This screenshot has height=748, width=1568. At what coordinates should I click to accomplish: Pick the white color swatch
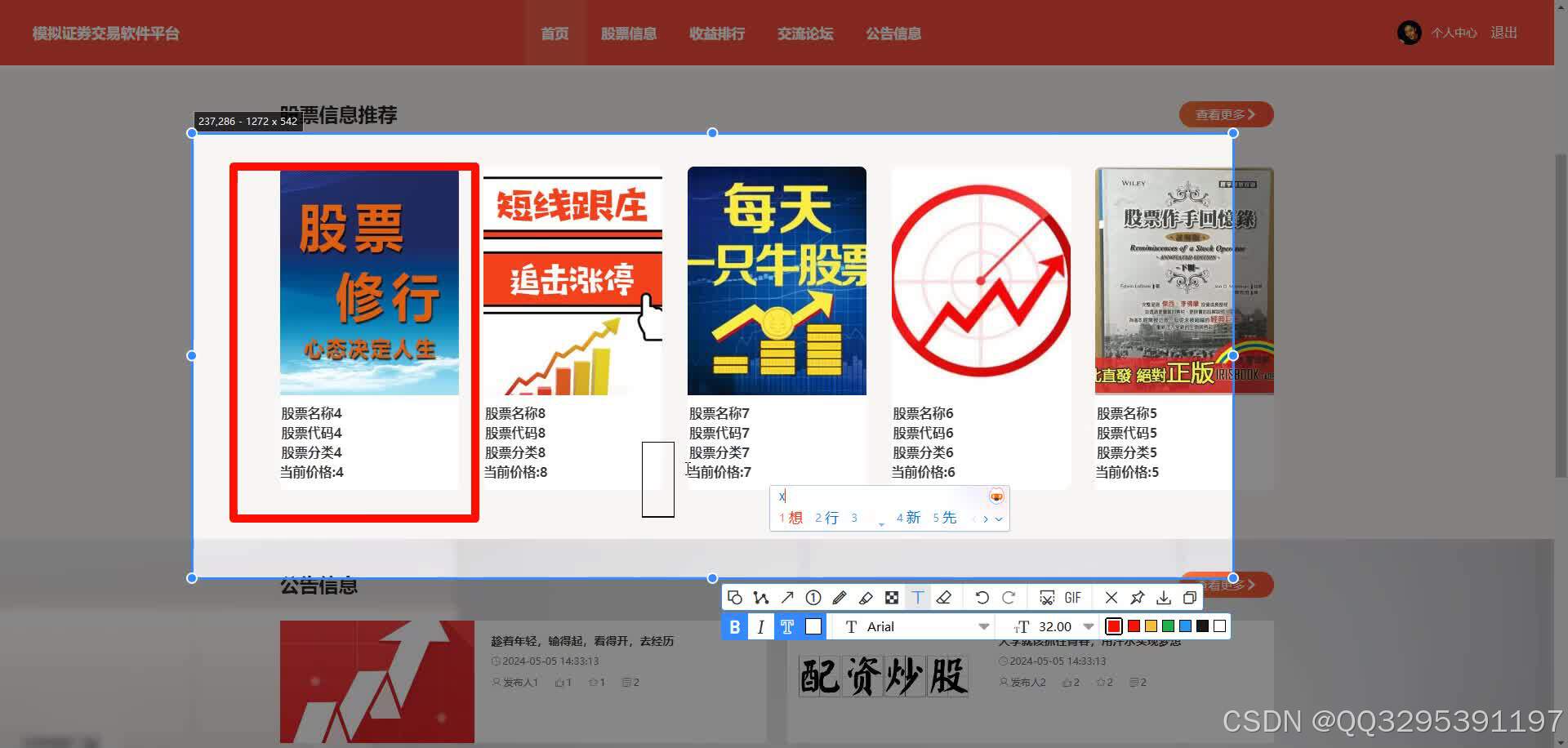pos(1219,626)
